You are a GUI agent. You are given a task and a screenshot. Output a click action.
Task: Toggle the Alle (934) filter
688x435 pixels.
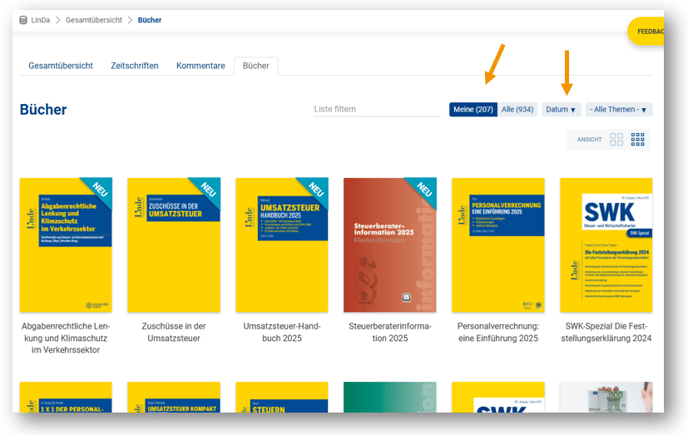(x=517, y=109)
